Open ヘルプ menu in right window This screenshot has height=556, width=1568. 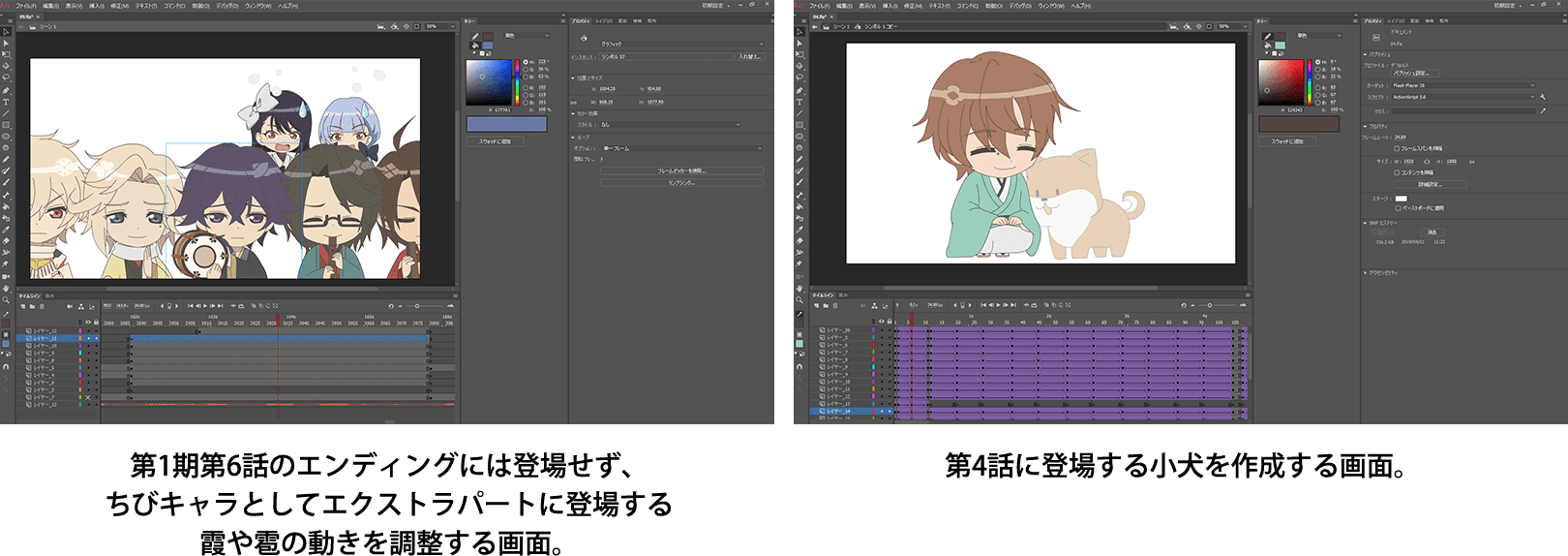[1081, 6]
